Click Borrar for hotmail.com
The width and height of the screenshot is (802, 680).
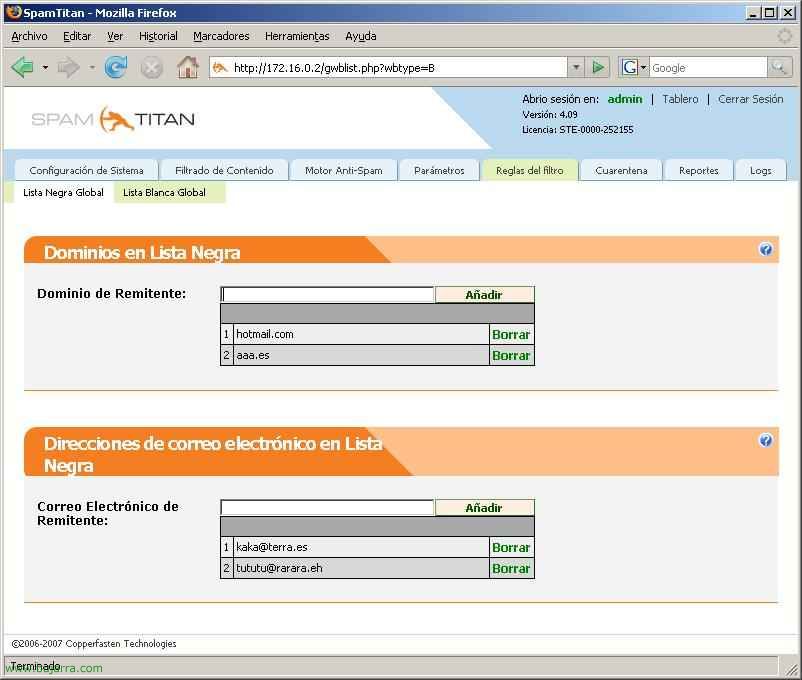[x=511, y=335]
